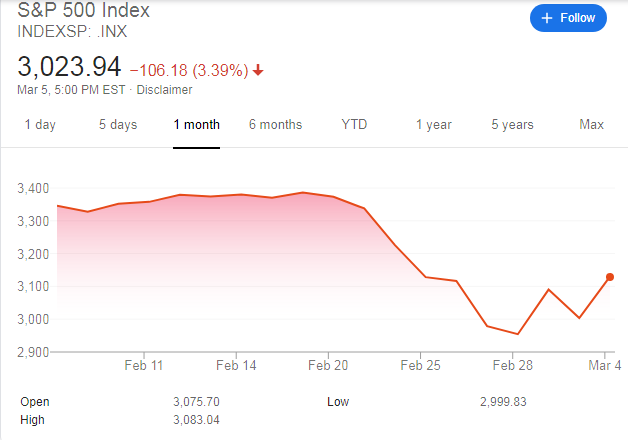
Task: Switch to the 6 months view
Action: pyautogui.click(x=275, y=125)
